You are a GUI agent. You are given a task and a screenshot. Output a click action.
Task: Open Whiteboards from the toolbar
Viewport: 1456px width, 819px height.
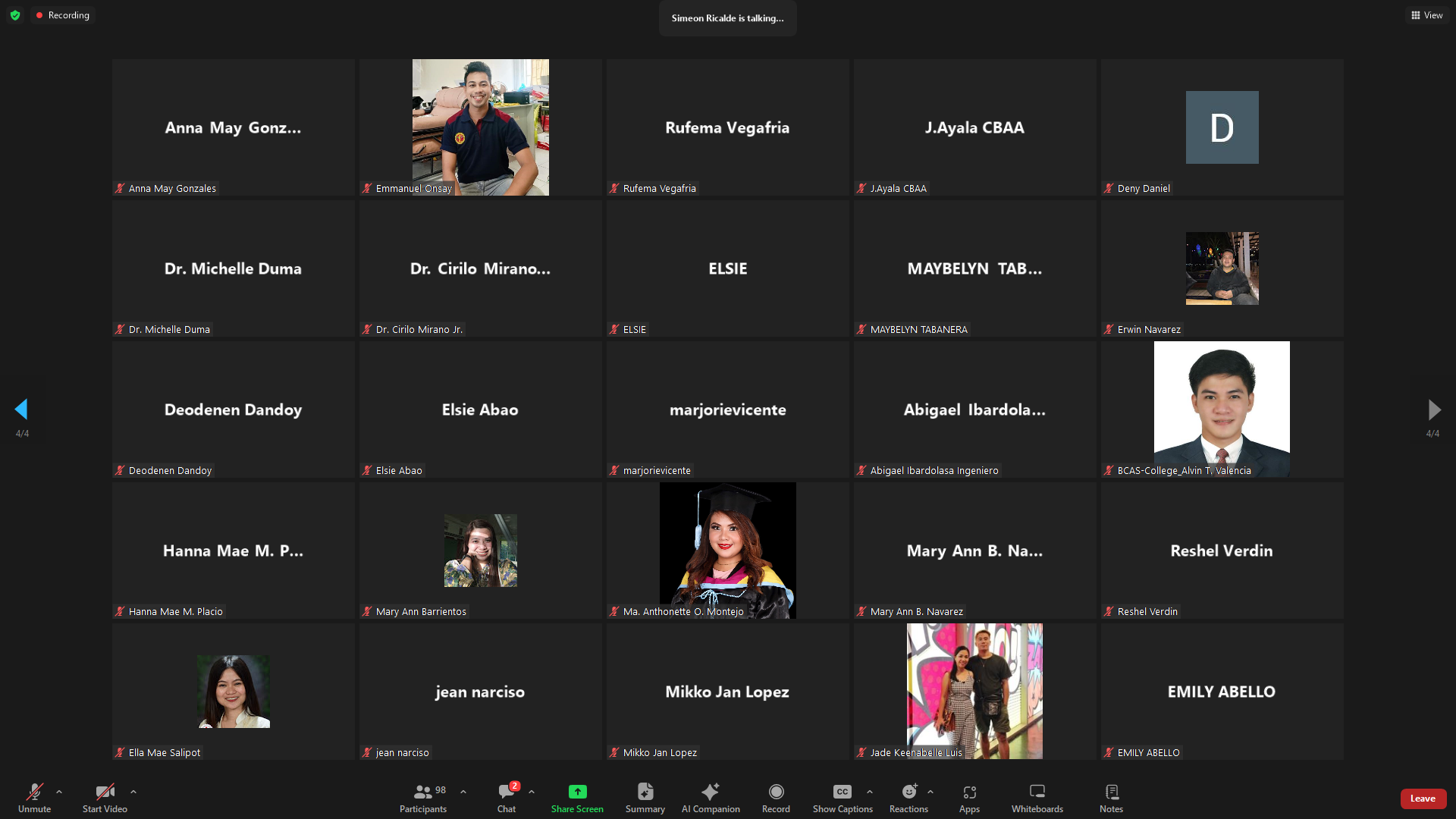(x=1037, y=792)
